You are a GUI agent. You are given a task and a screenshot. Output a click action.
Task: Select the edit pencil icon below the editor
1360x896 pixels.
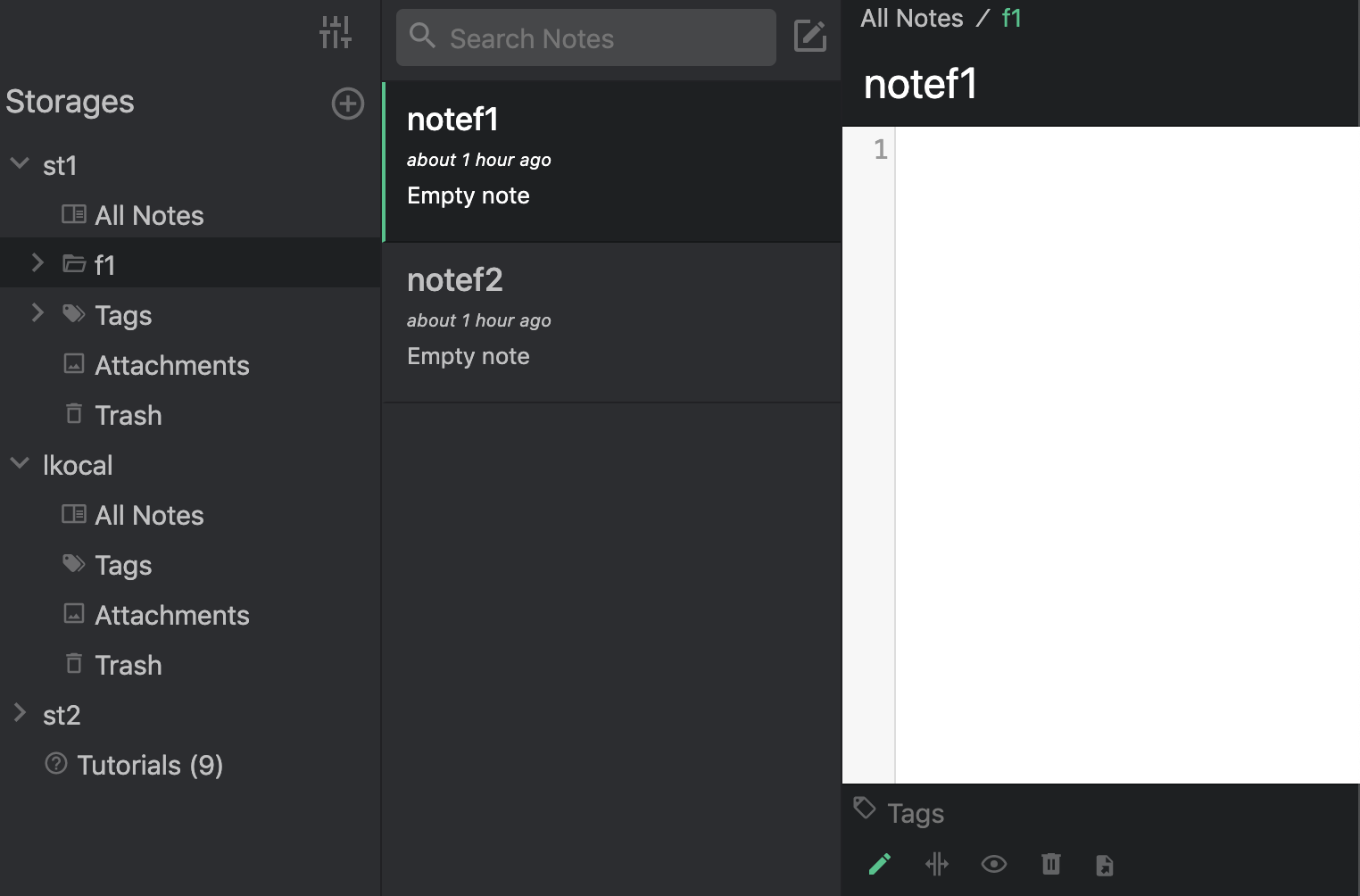[879, 864]
